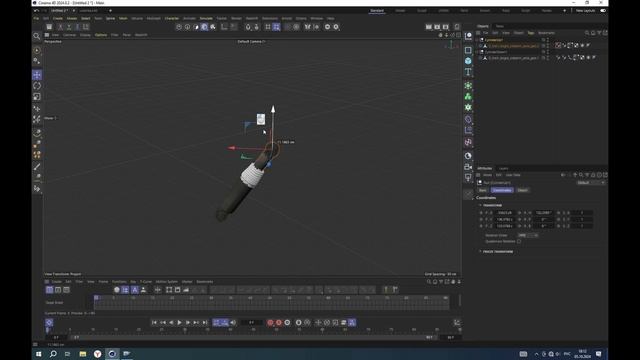Switch to the Object attribute tab

(x=522, y=190)
